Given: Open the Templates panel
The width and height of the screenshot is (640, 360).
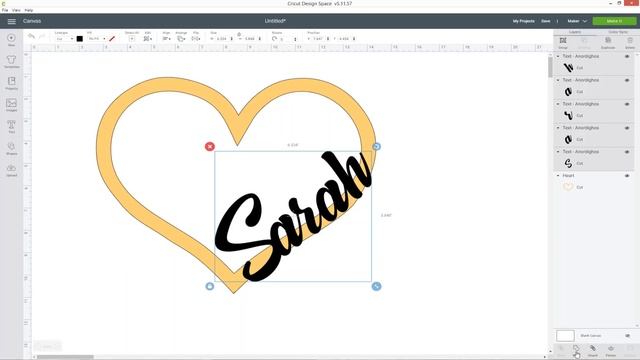Looking at the screenshot, I should pos(11,62).
